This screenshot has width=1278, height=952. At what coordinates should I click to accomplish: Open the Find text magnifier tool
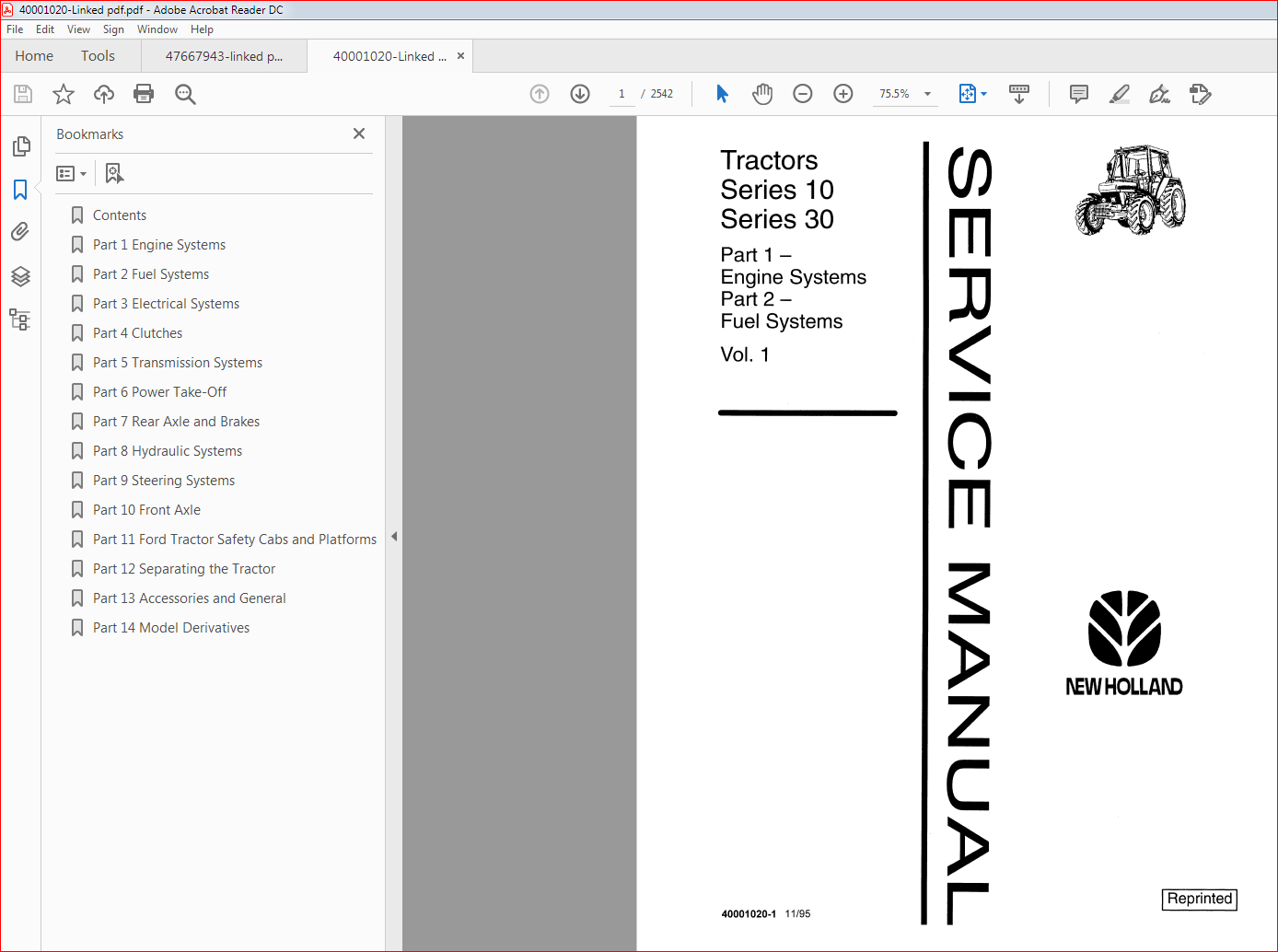(185, 94)
